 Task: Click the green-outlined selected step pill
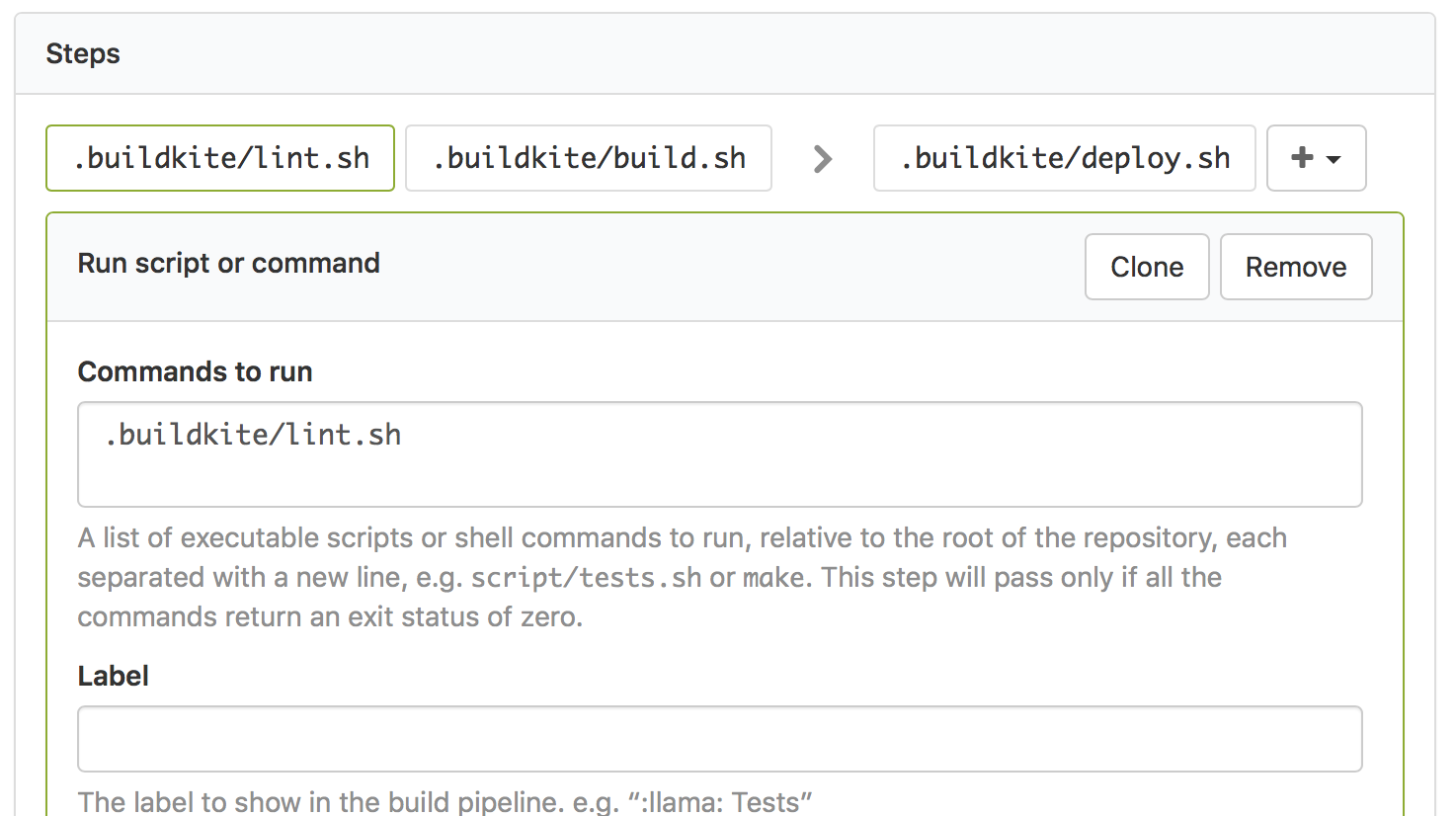pos(219,157)
